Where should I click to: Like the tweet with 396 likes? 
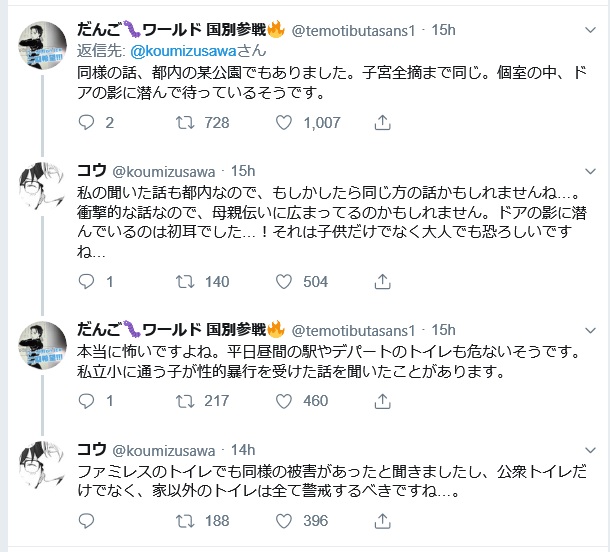[283, 520]
